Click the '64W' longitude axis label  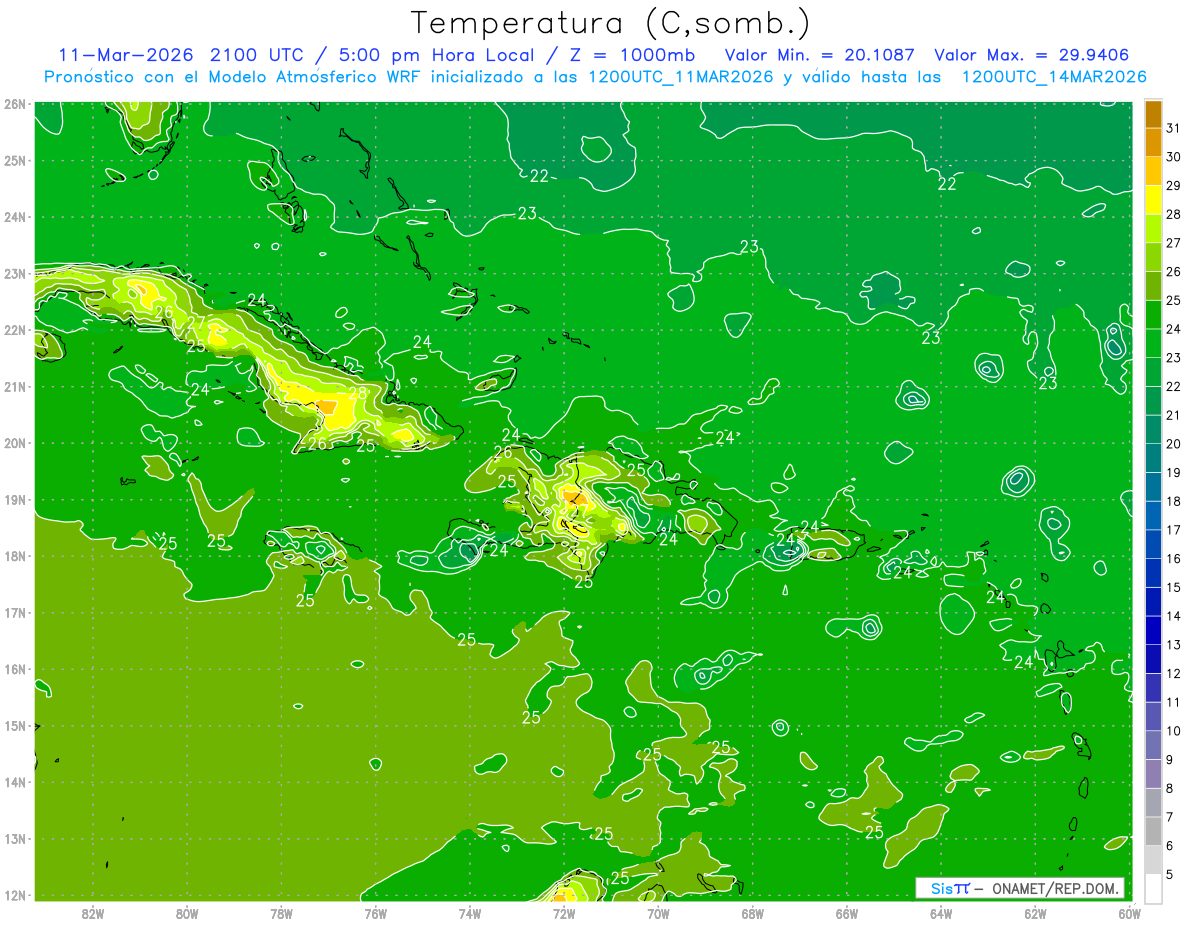click(x=941, y=913)
